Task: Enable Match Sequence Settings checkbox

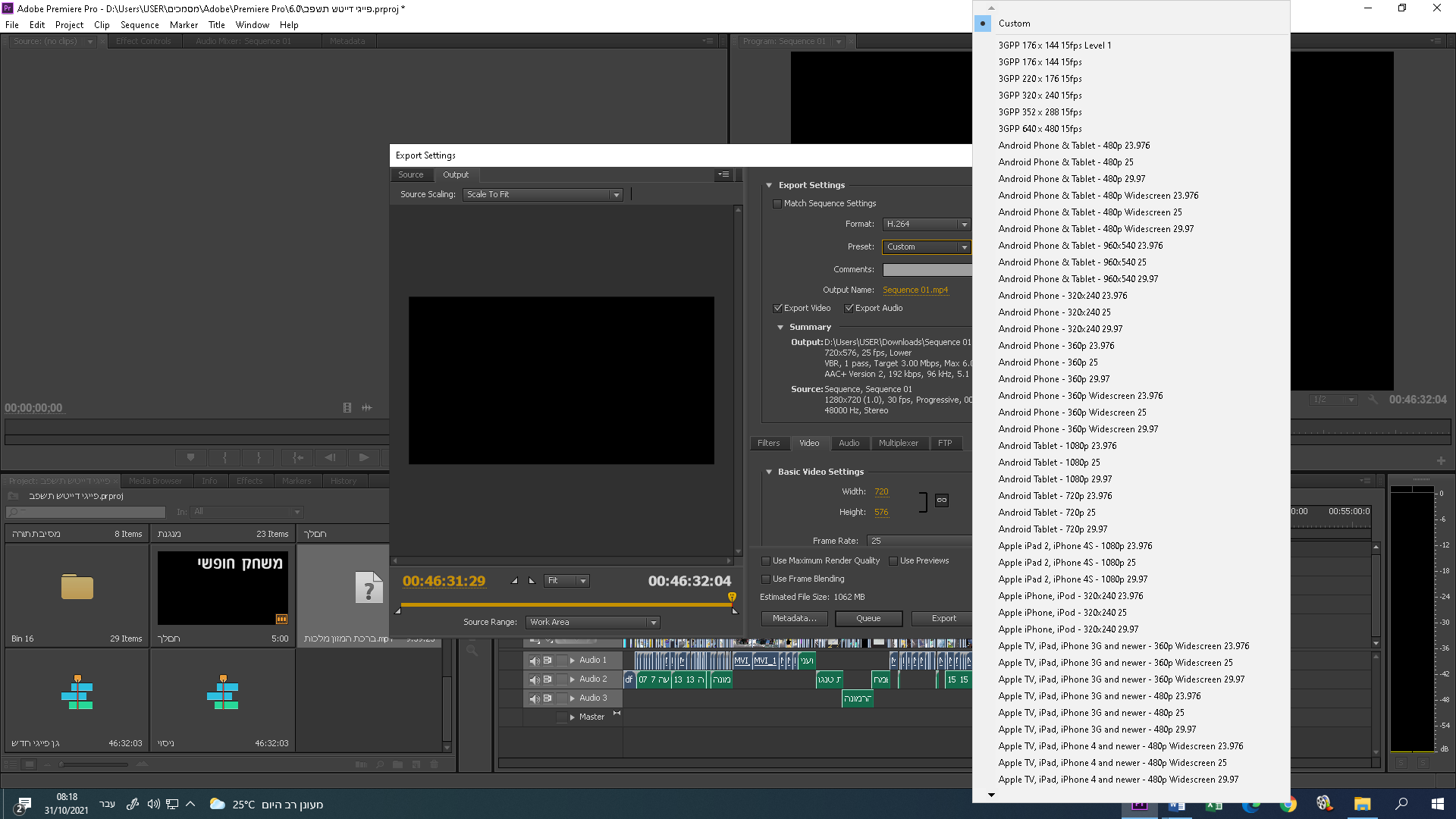Action: tap(777, 204)
